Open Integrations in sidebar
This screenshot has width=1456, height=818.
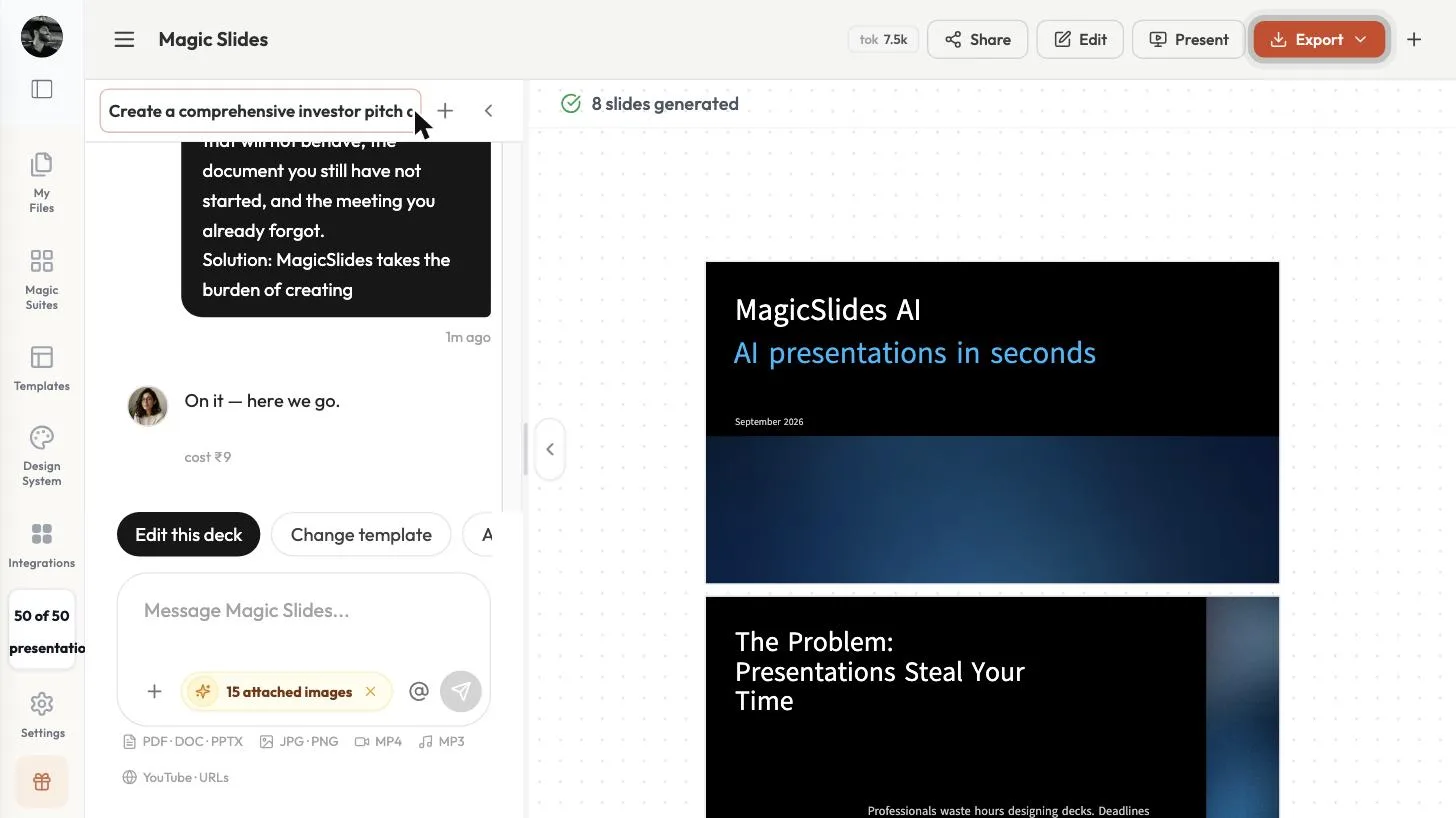coord(42,545)
